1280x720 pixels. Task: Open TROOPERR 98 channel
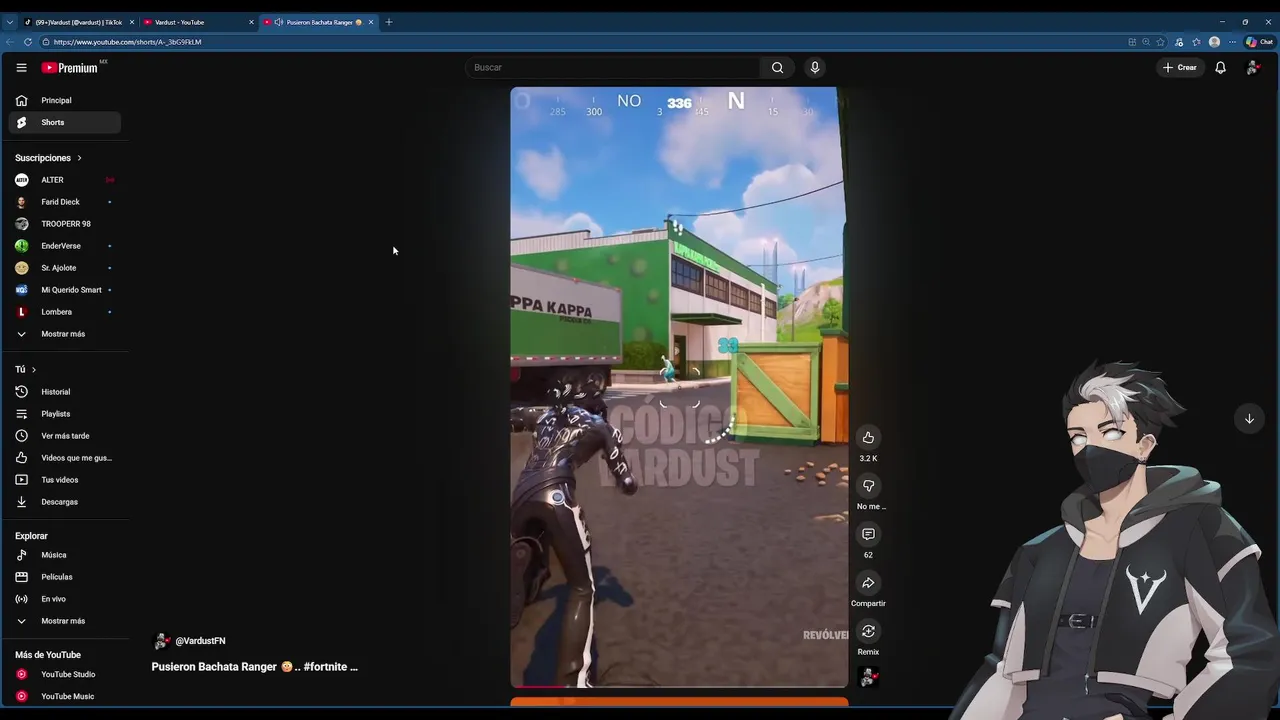coord(65,224)
